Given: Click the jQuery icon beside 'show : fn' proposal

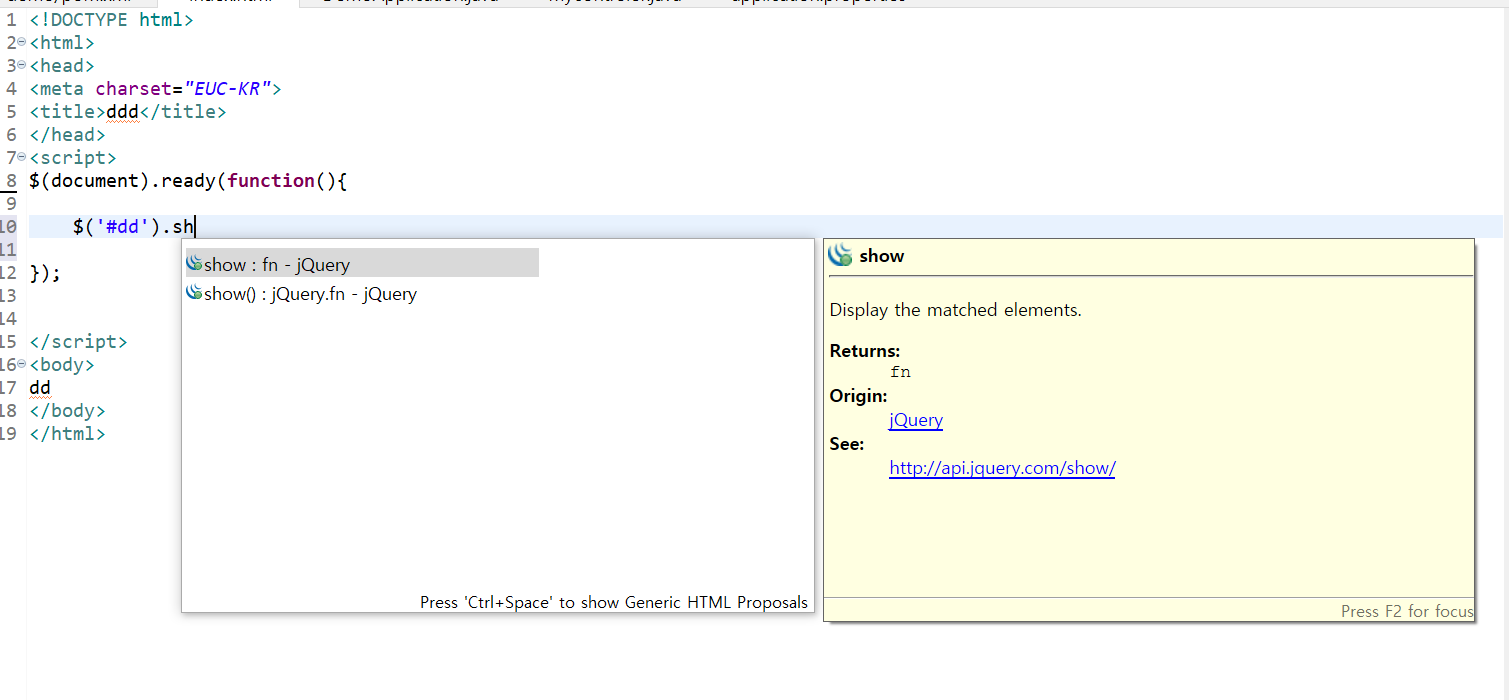Looking at the screenshot, I should click(194, 264).
